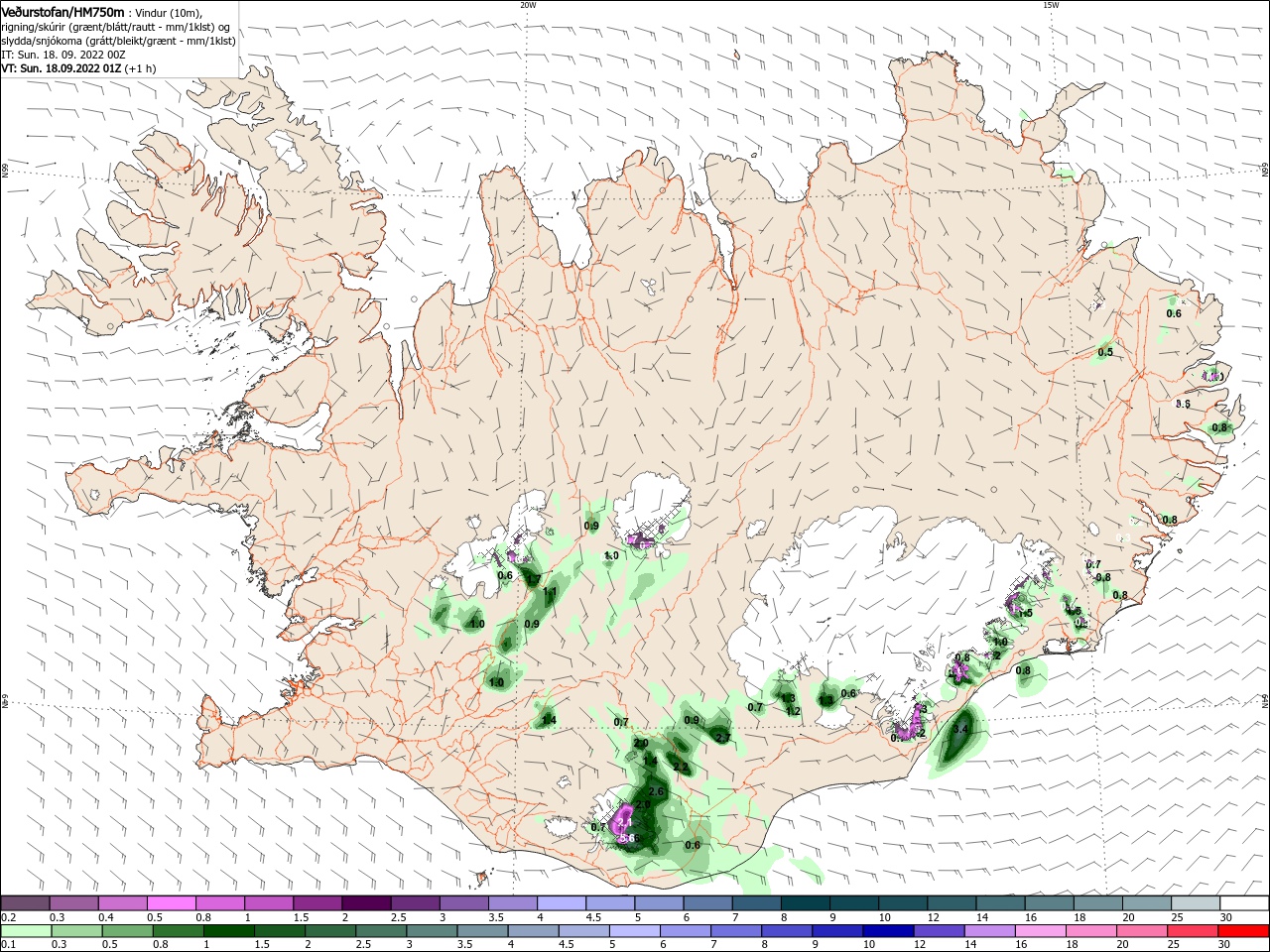Screen dimensions: 1270x952
Task: Click the 'VT: Sun. 18.09.2022 01Z' valid time line
Action: 61,68
